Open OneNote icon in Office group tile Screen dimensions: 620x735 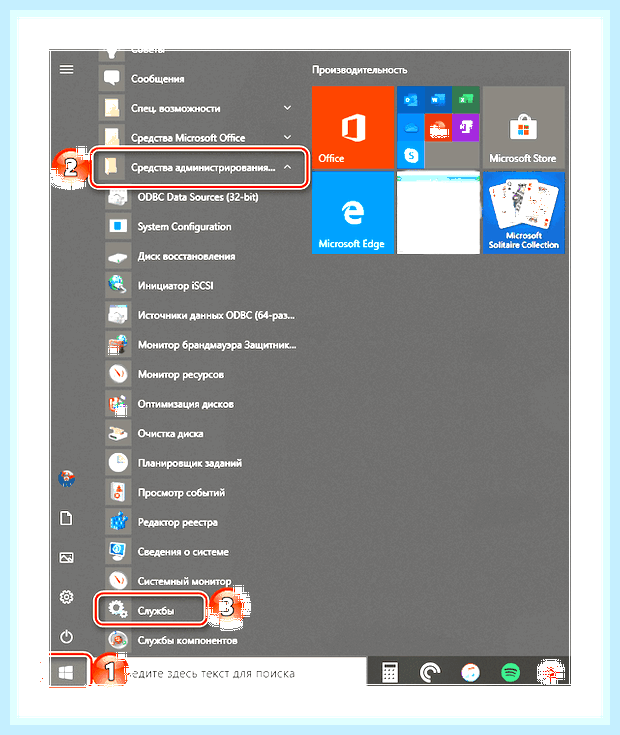[466, 128]
